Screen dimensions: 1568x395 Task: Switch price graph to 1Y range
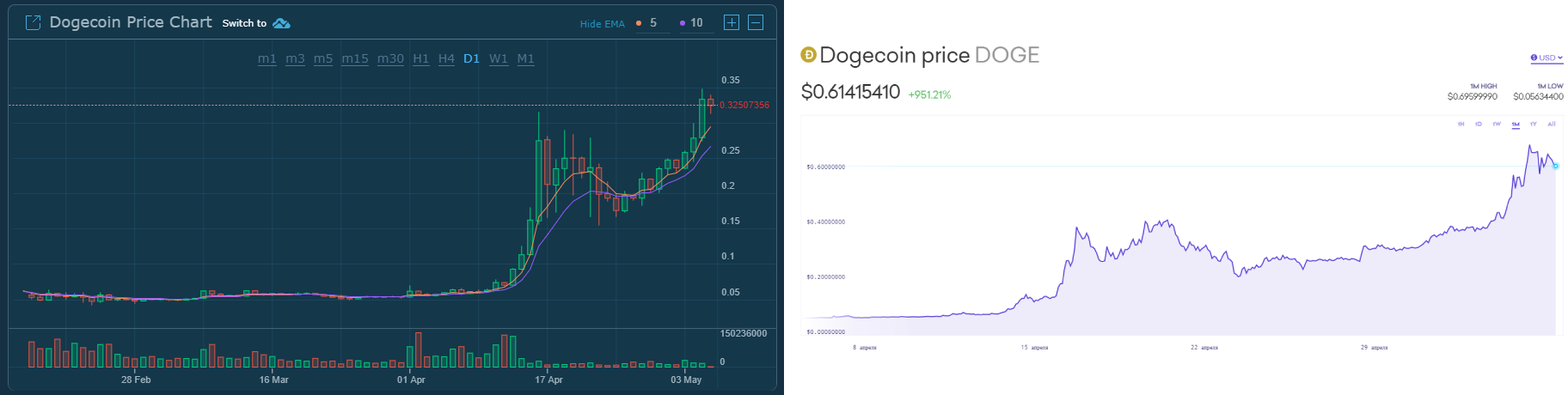pyautogui.click(x=1534, y=125)
